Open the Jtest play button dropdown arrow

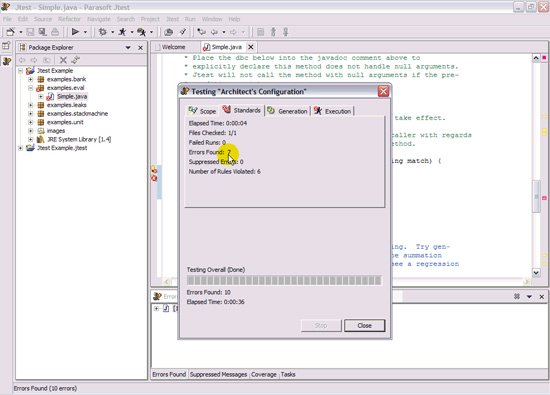(85, 32)
